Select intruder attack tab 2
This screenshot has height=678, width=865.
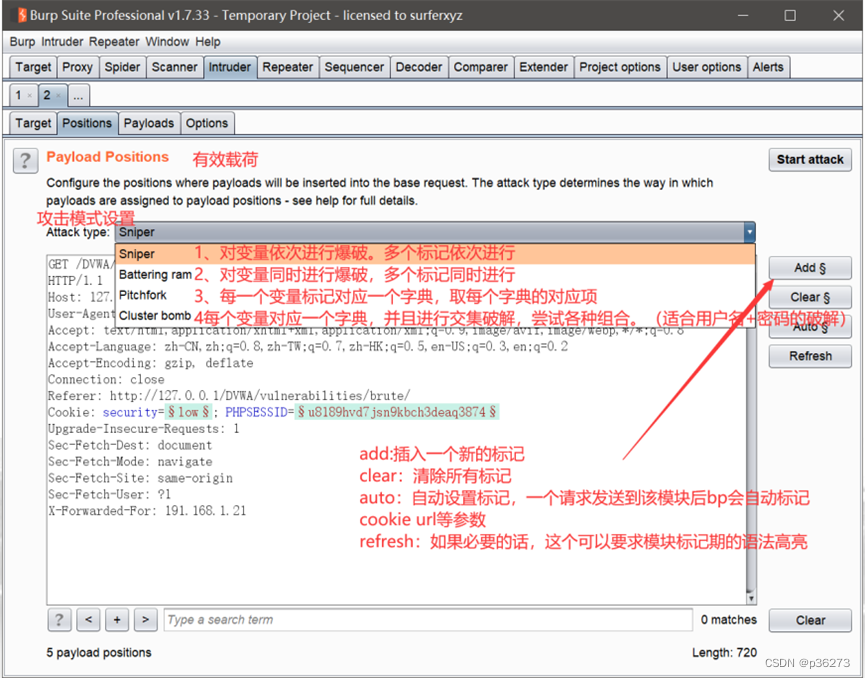pos(47,95)
